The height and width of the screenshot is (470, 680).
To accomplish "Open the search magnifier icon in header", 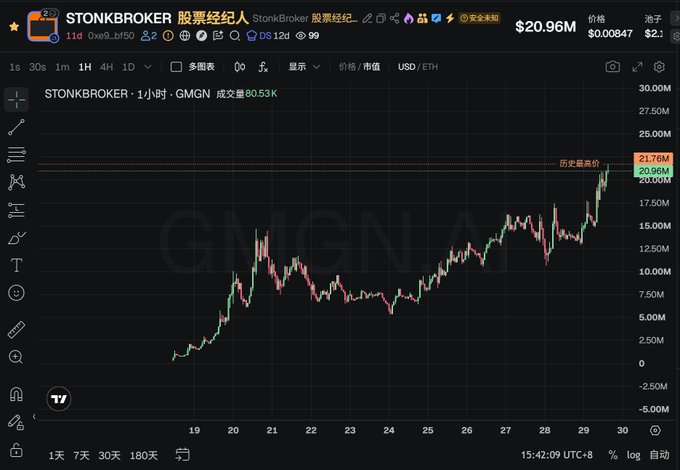I will coord(235,36).
